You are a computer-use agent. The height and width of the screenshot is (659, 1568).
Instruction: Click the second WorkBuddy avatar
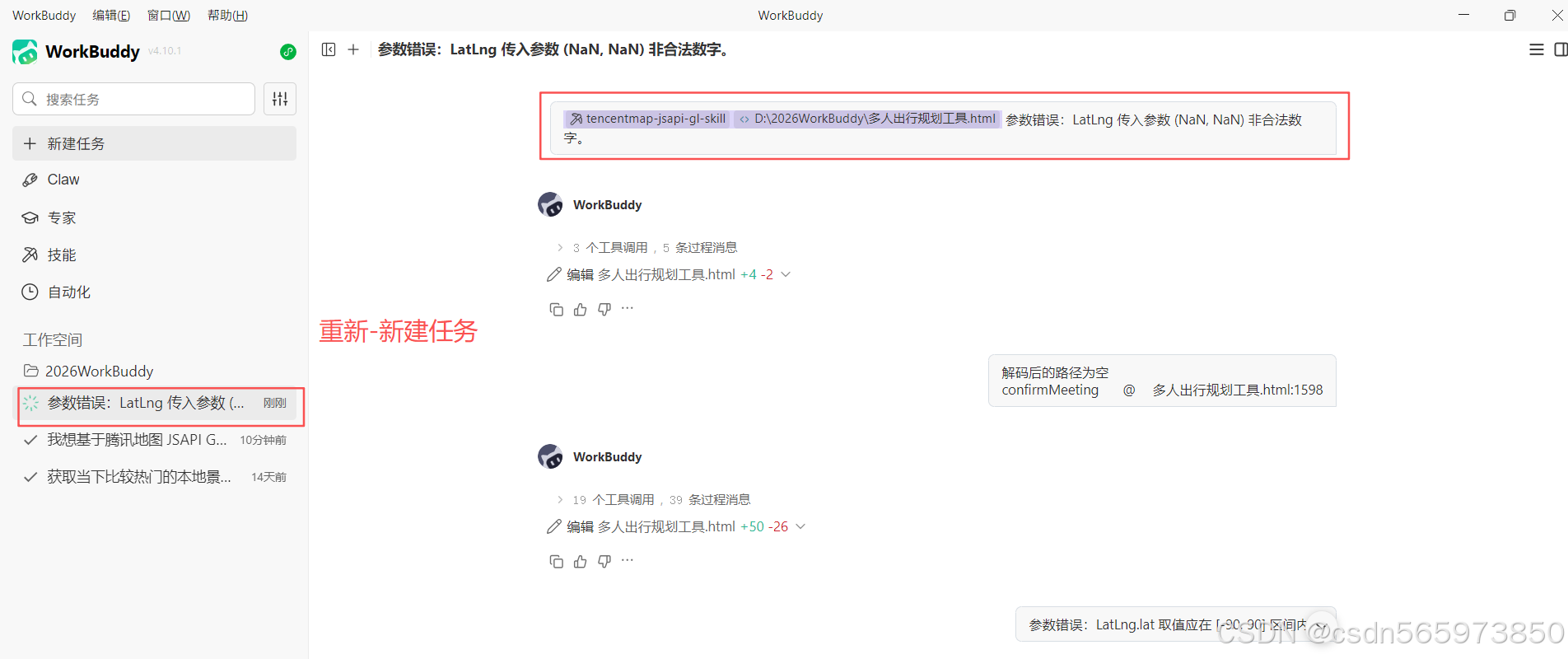coord(550,456)
